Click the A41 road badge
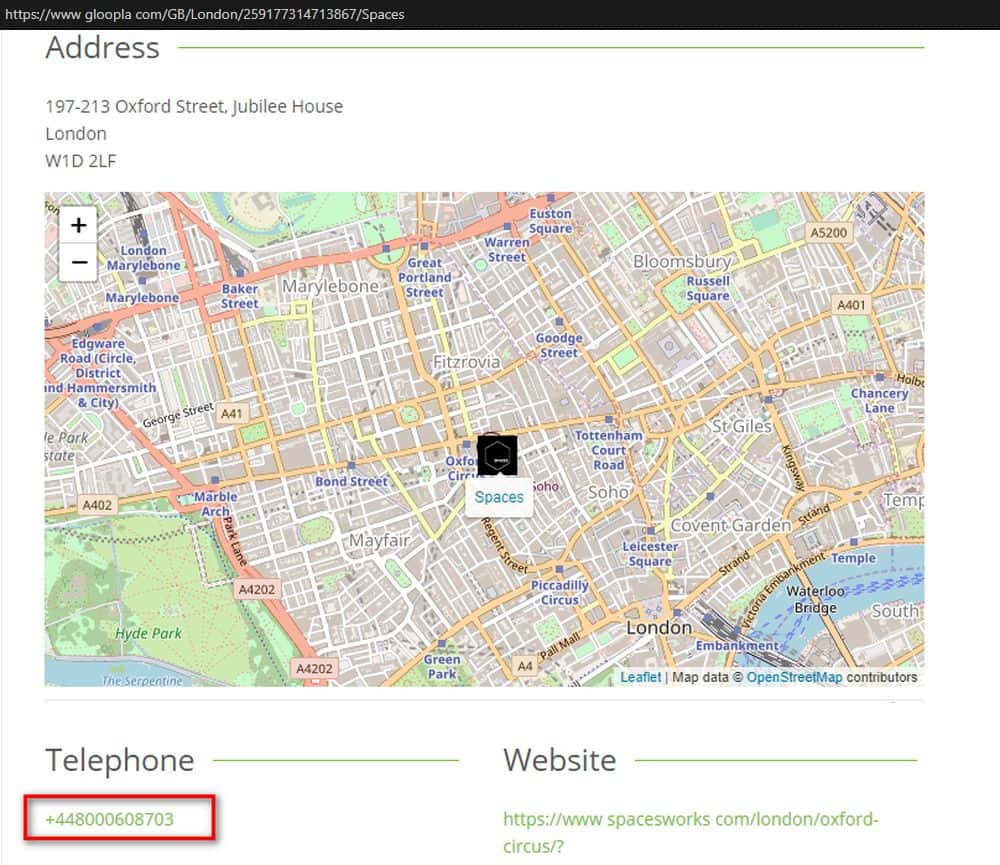The height and width of the screenshot is (865, 1000). point(232,413)
